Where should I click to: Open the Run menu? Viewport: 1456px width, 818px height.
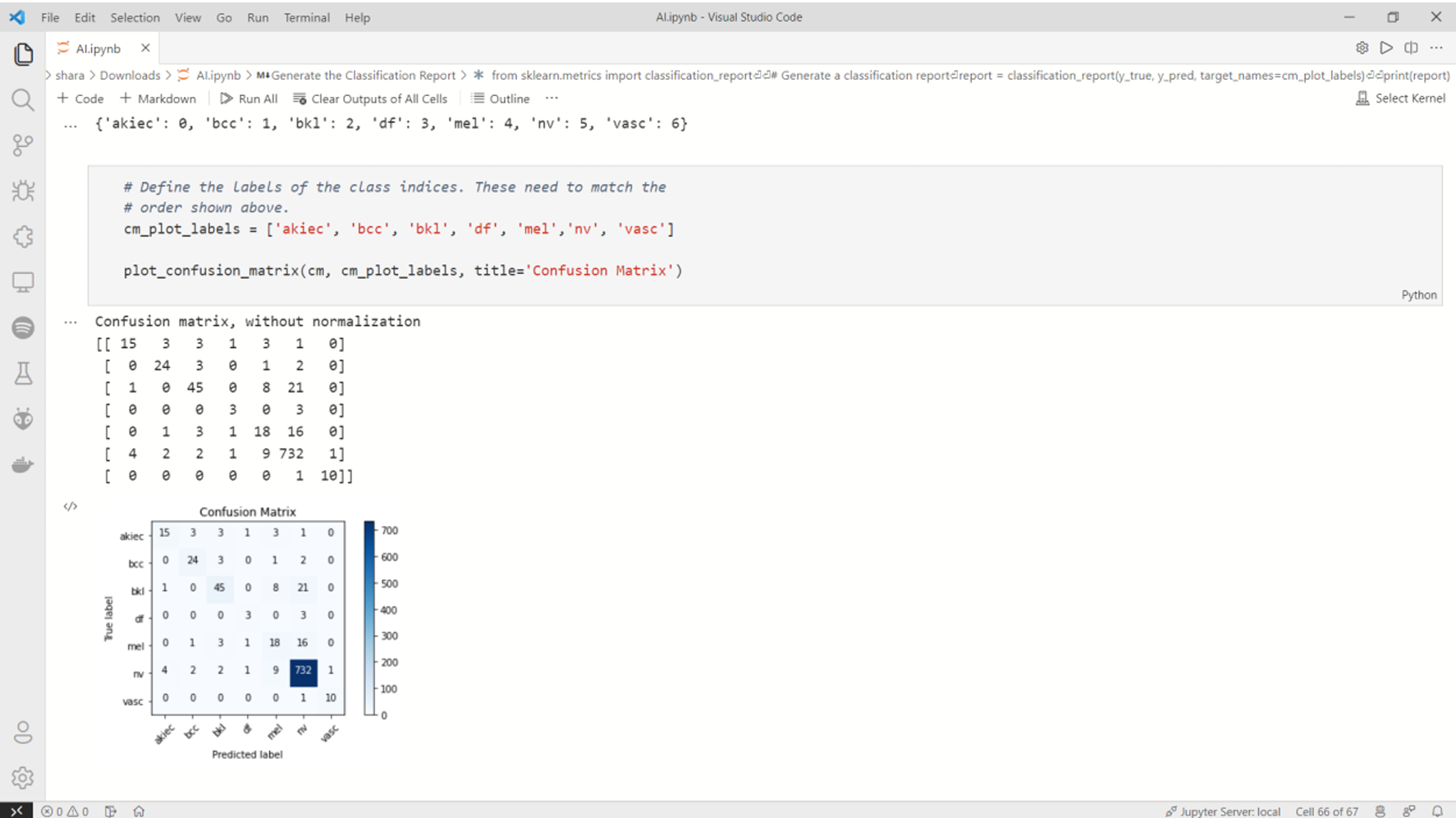tap(258, 17)
